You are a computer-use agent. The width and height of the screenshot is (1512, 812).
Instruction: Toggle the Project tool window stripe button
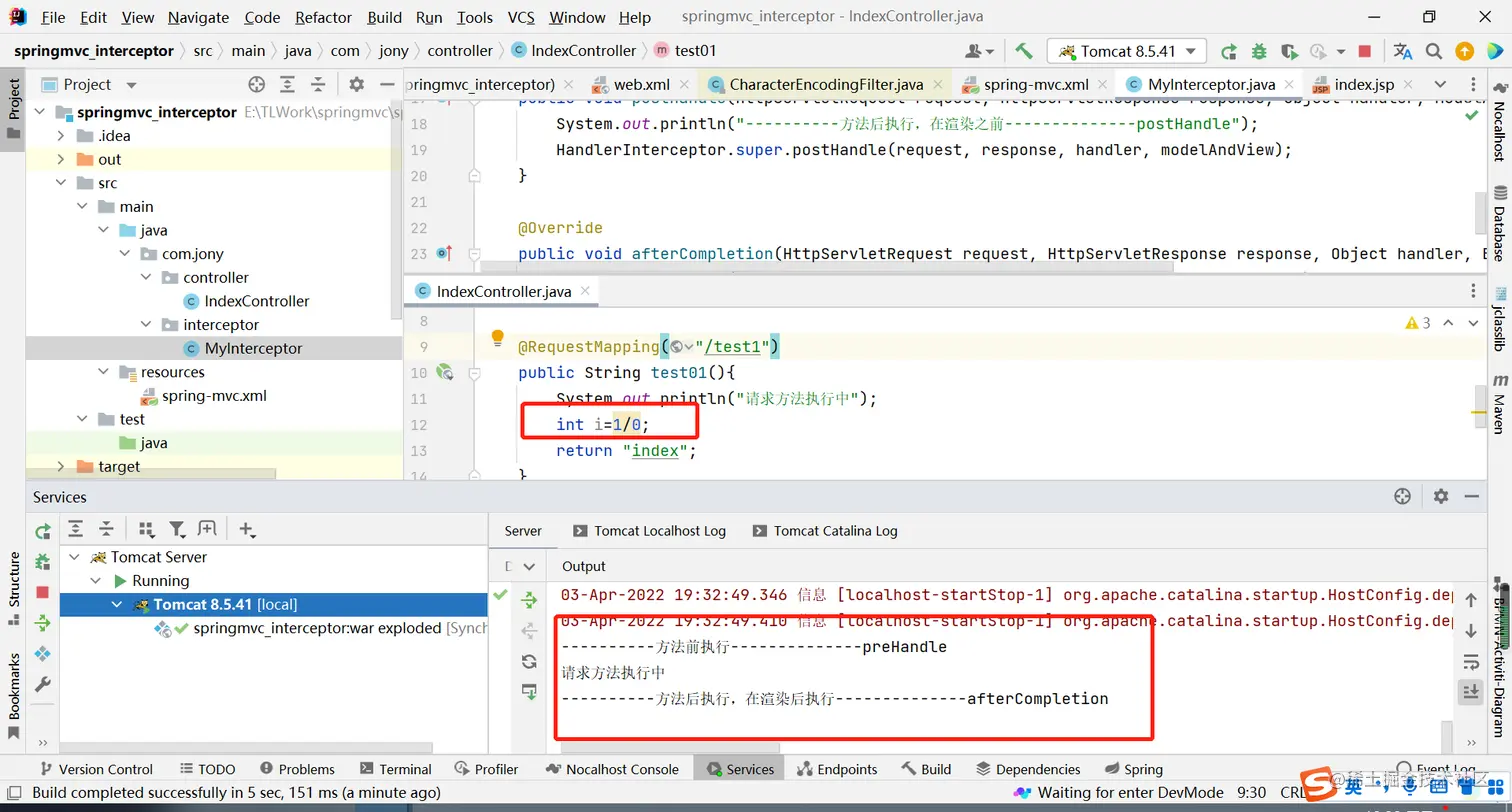14,110
